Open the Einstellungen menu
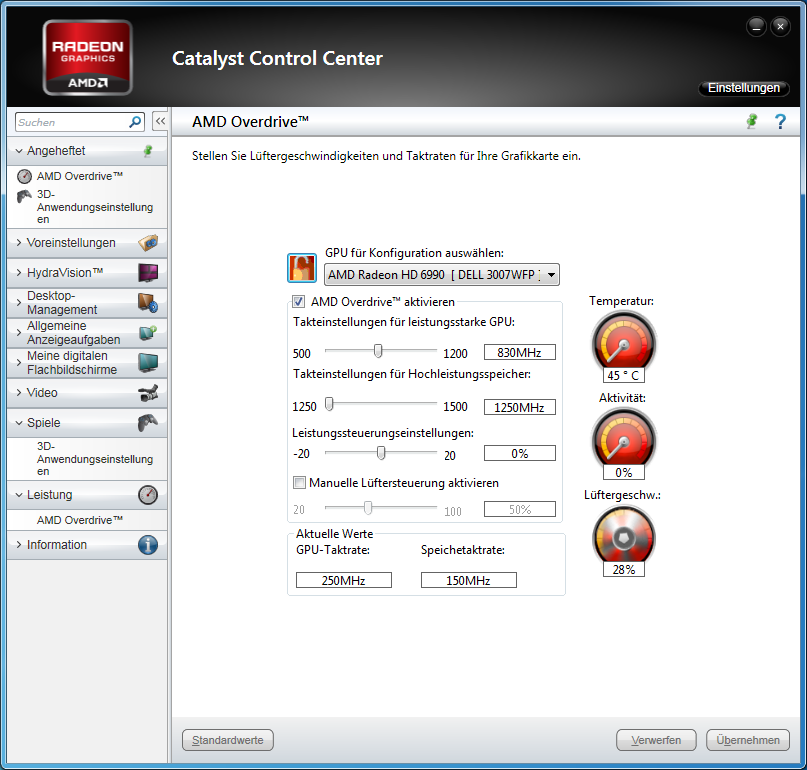 point(744,88)
